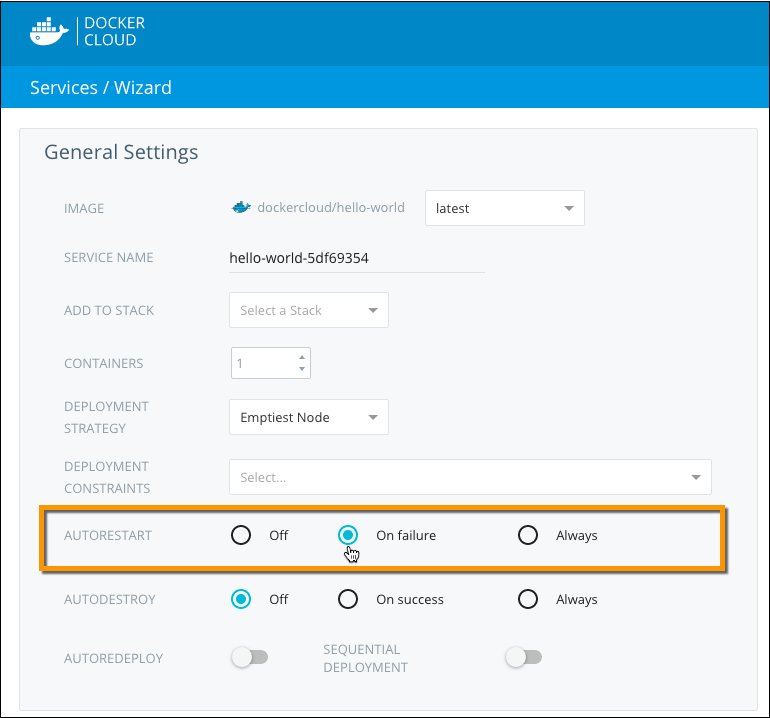Decrease containers count with down arrow

click(x=301, y=369)
